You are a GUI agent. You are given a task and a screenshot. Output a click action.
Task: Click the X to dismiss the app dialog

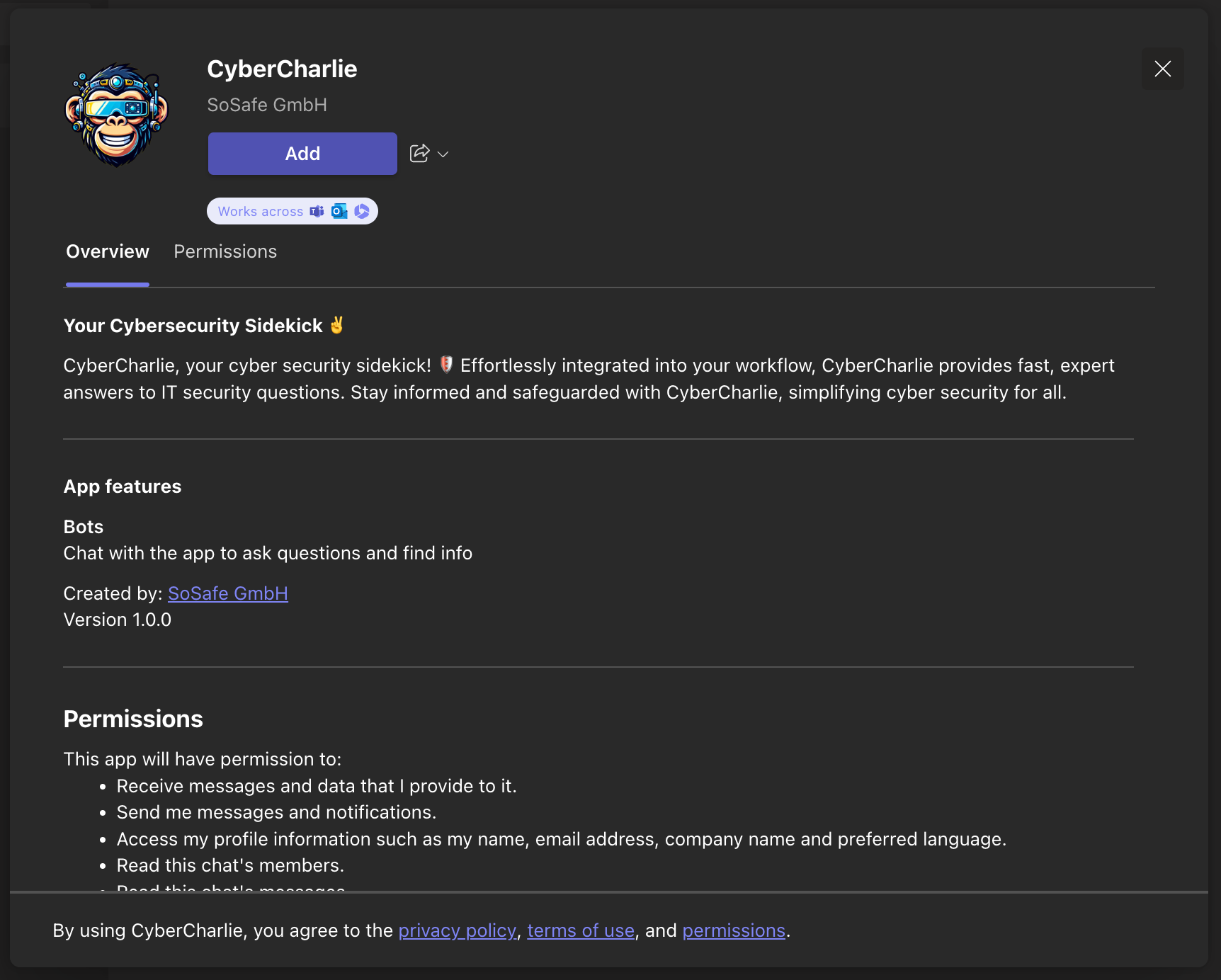point(1162,69)
